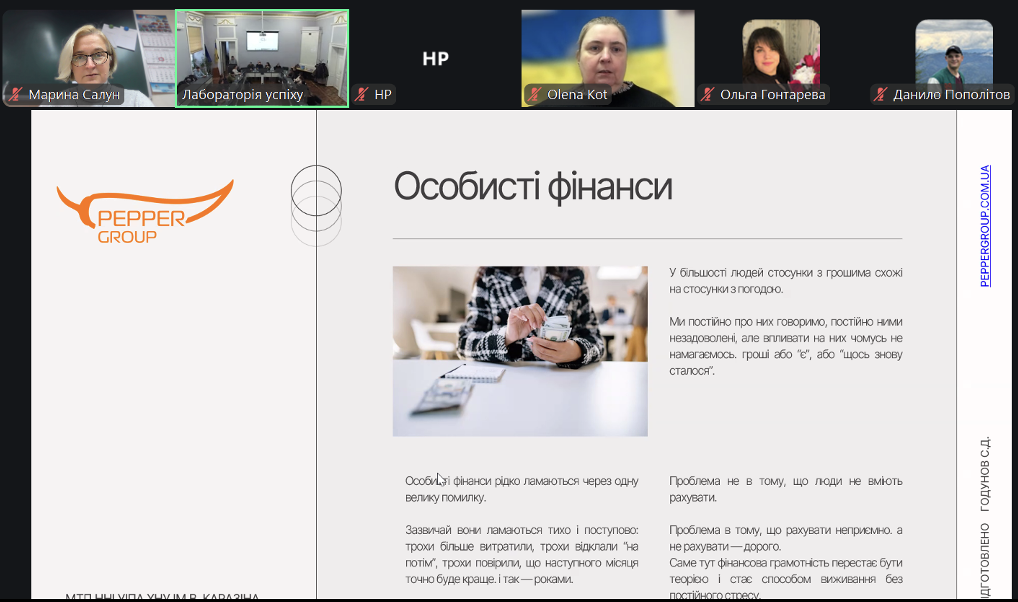Click the paragraph starting with Проблема не в тому
This screenshot has height=602, width=1018.
click(785, 489)
